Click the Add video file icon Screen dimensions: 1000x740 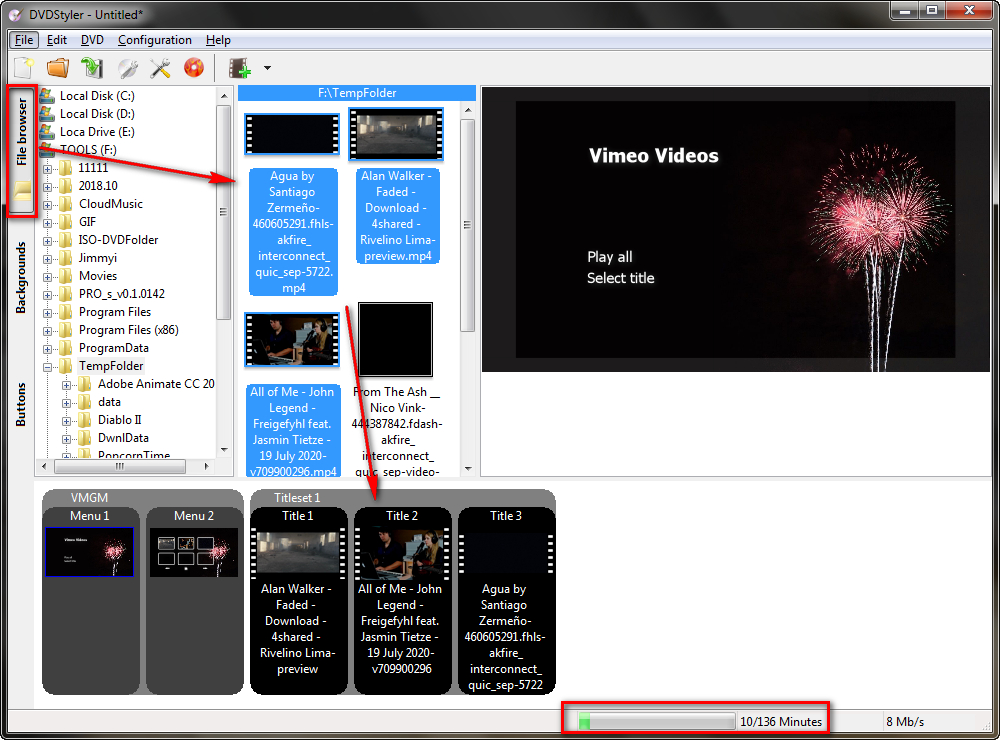click(240, 68)
